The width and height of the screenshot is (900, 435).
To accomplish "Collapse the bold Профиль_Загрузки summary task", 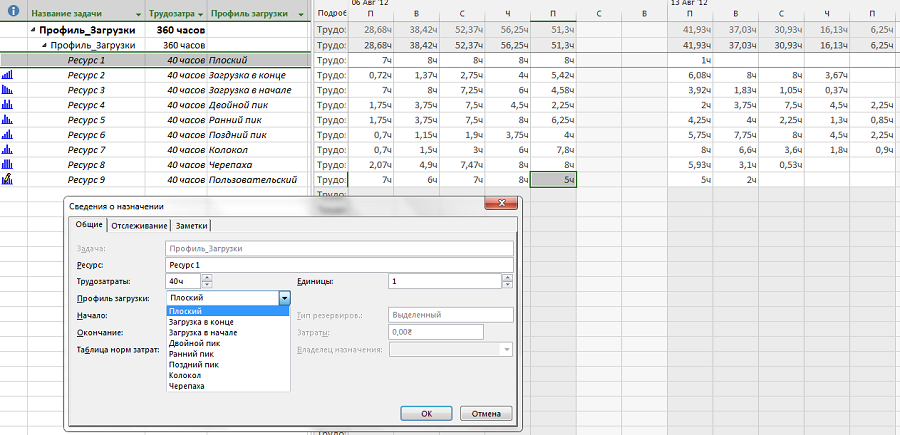I will pyautogui.click(x=33, y=30).
